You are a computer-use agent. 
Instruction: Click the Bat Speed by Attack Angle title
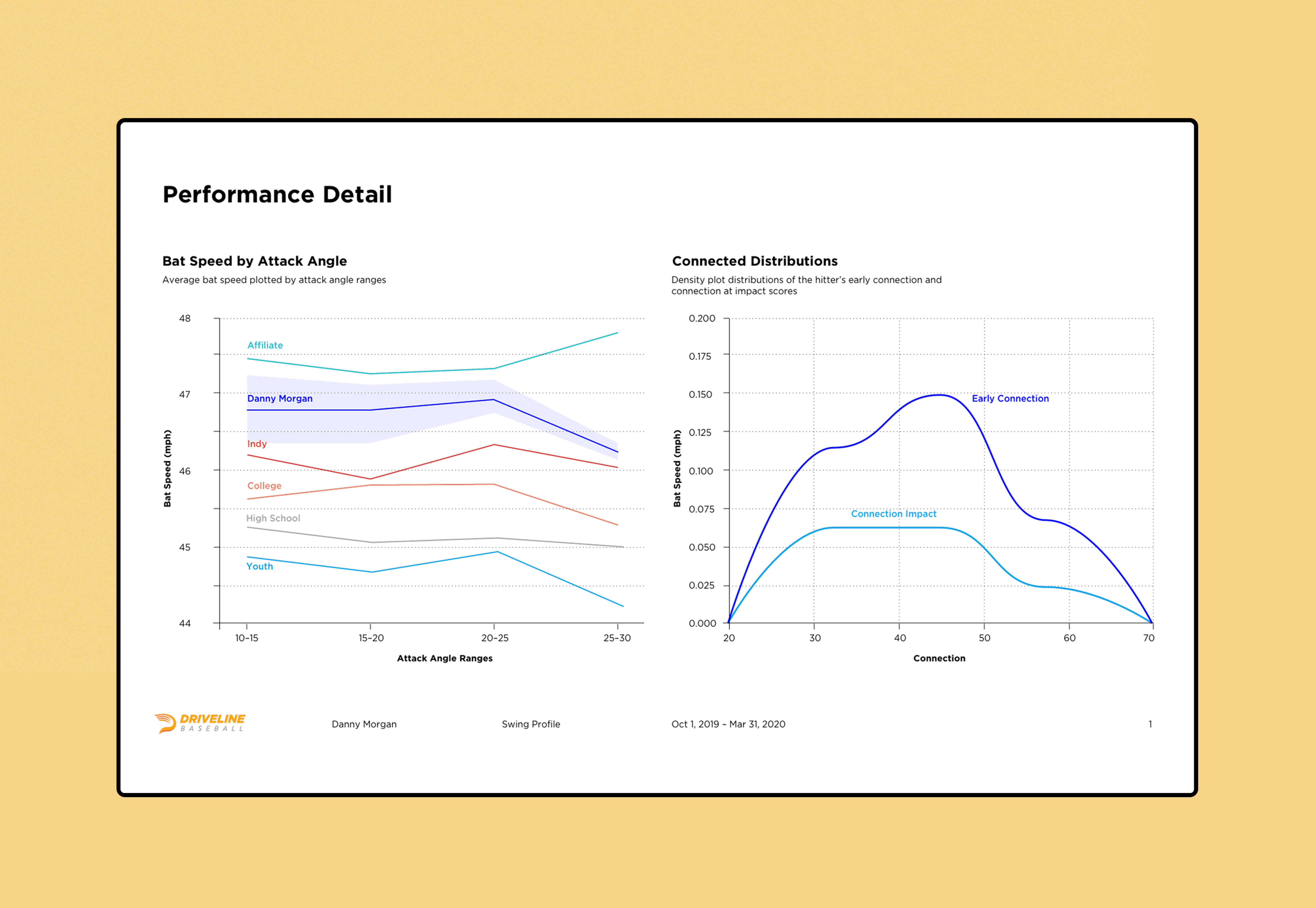click(x=255, y=261)
